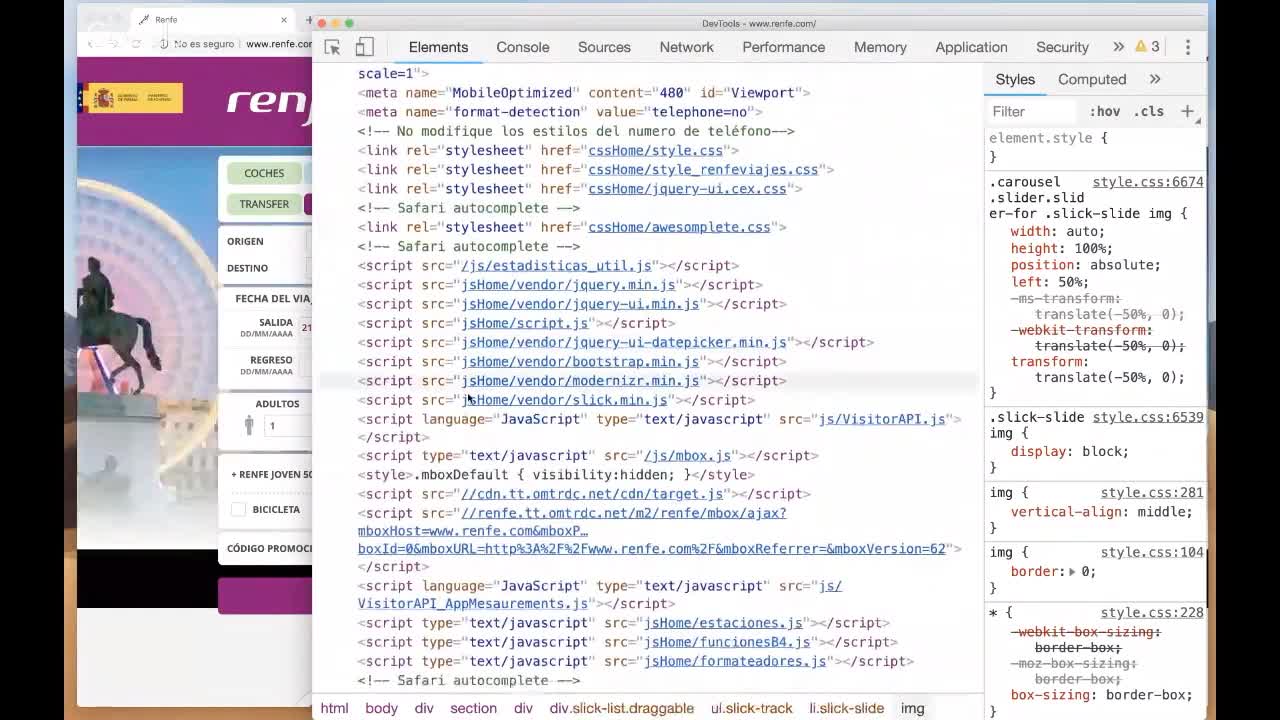The height and width of the screenshot is (720, 1280).
Task: Show more Styles sidebar tabs chevron
Action: point(1155,79)
